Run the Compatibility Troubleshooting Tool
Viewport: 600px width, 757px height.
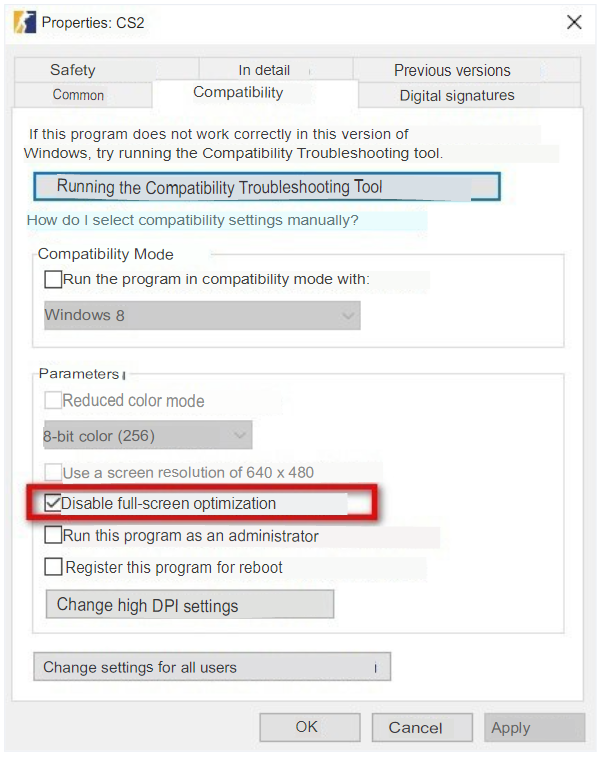click(266, 187)
